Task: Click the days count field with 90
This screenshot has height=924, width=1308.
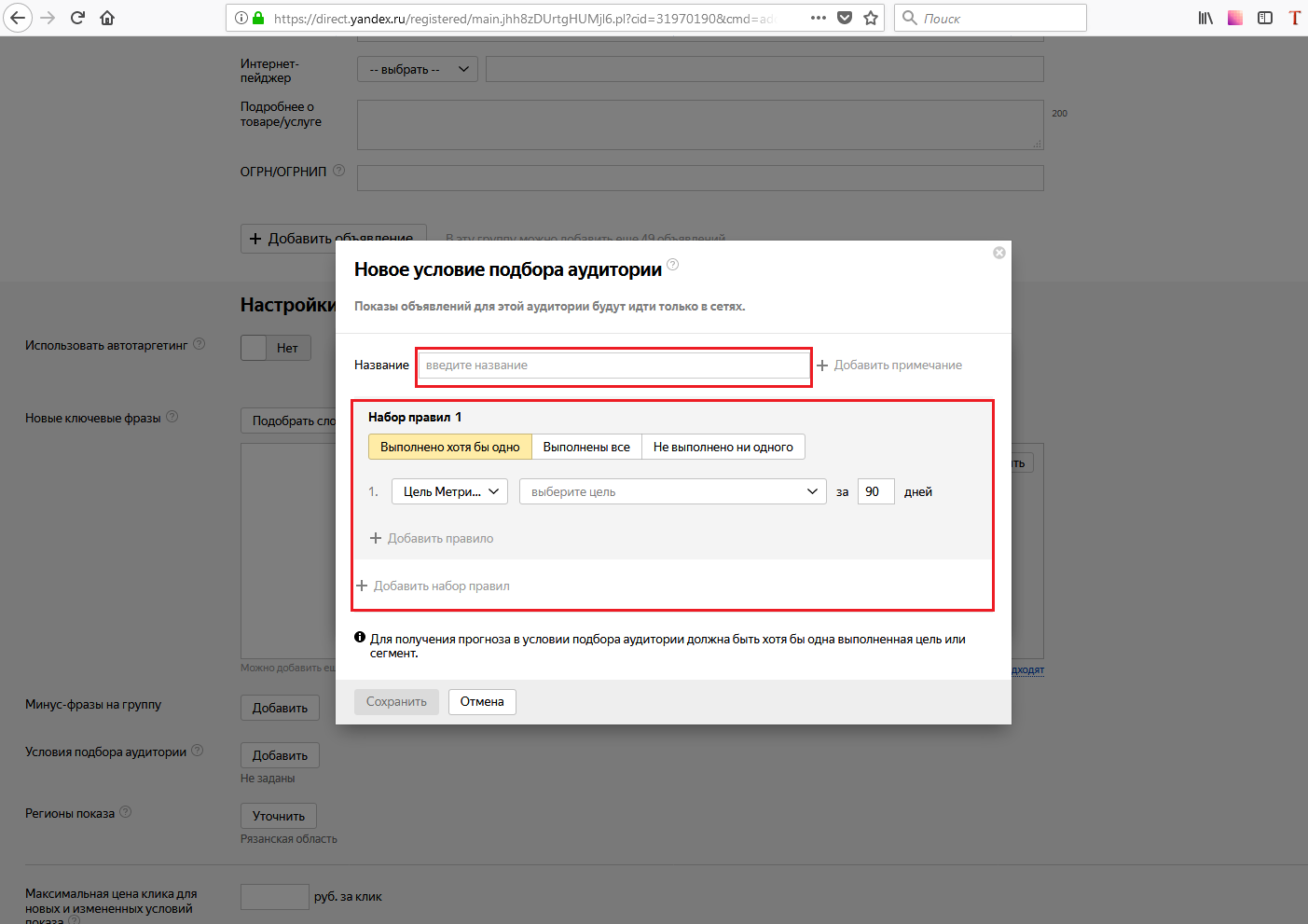Action: pyautogui.click(x=875, y=491)
